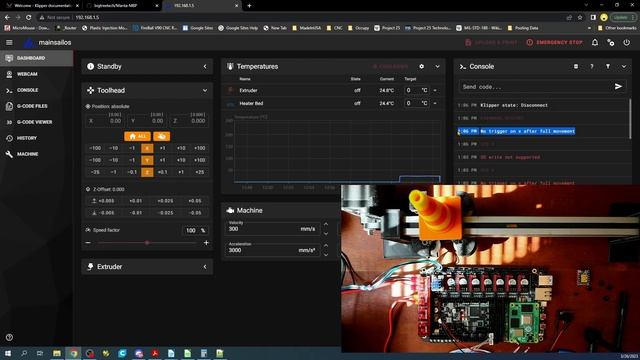Move Y axis by -10
The width and height of the screenshot is (640, 360).
click(114, 160)
